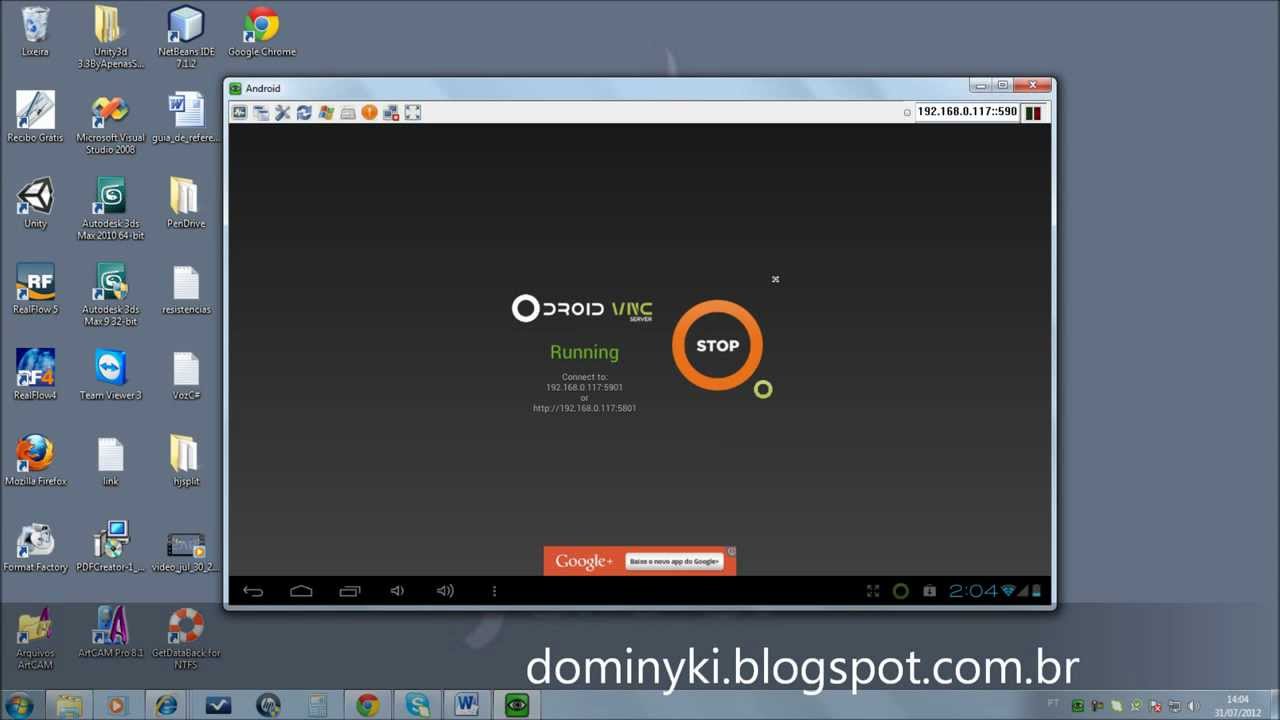
Task: Click the refresh screen toolbar icon
Action: [x=304, y=113]
